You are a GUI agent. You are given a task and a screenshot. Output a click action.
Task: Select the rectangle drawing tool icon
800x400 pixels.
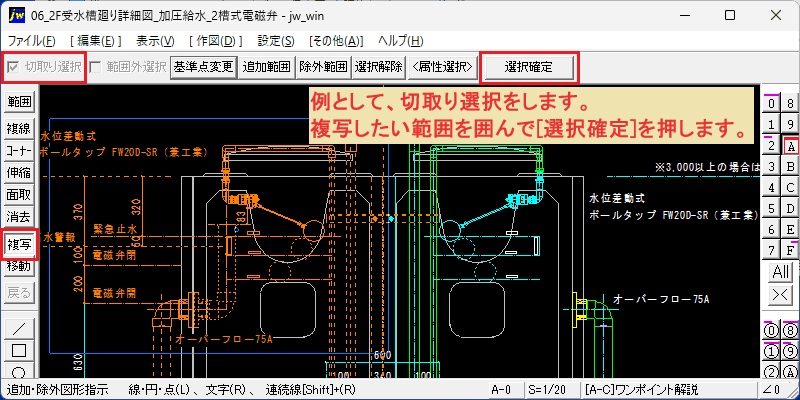pos(19,350)
